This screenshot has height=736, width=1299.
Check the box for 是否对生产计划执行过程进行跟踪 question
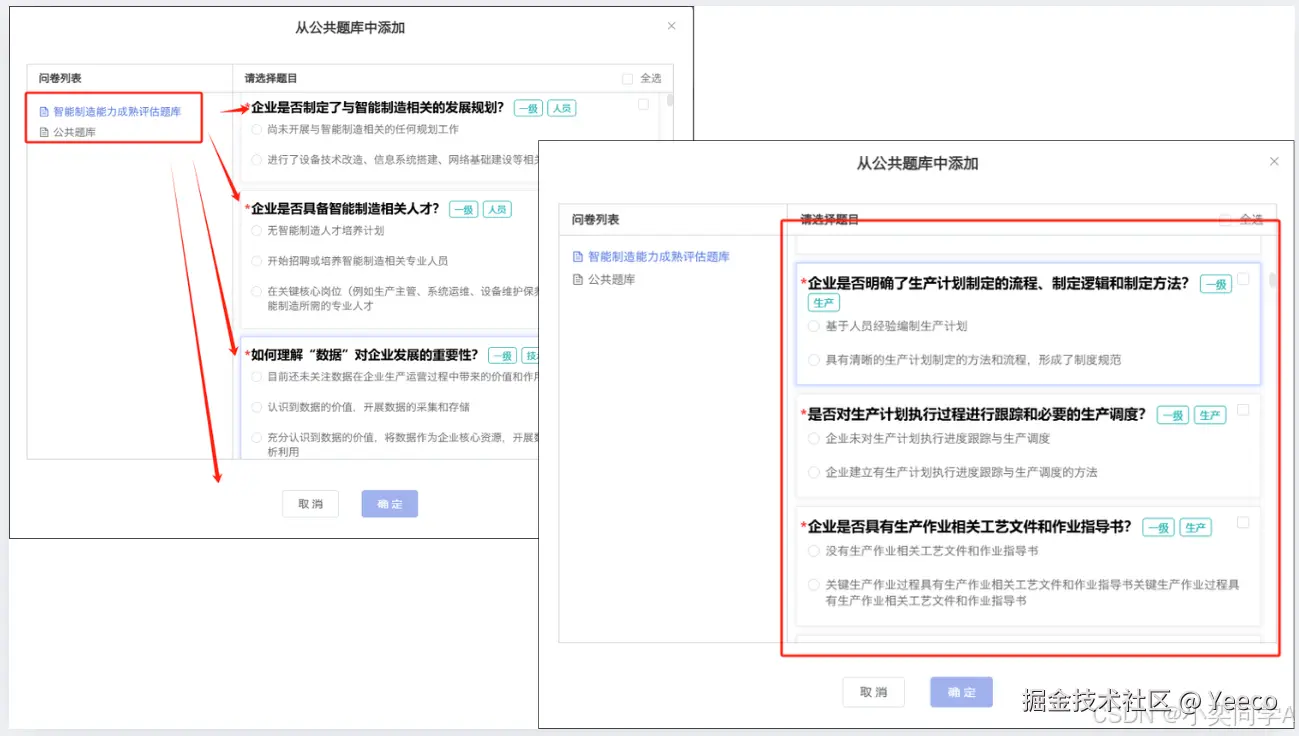point(1243,409)
